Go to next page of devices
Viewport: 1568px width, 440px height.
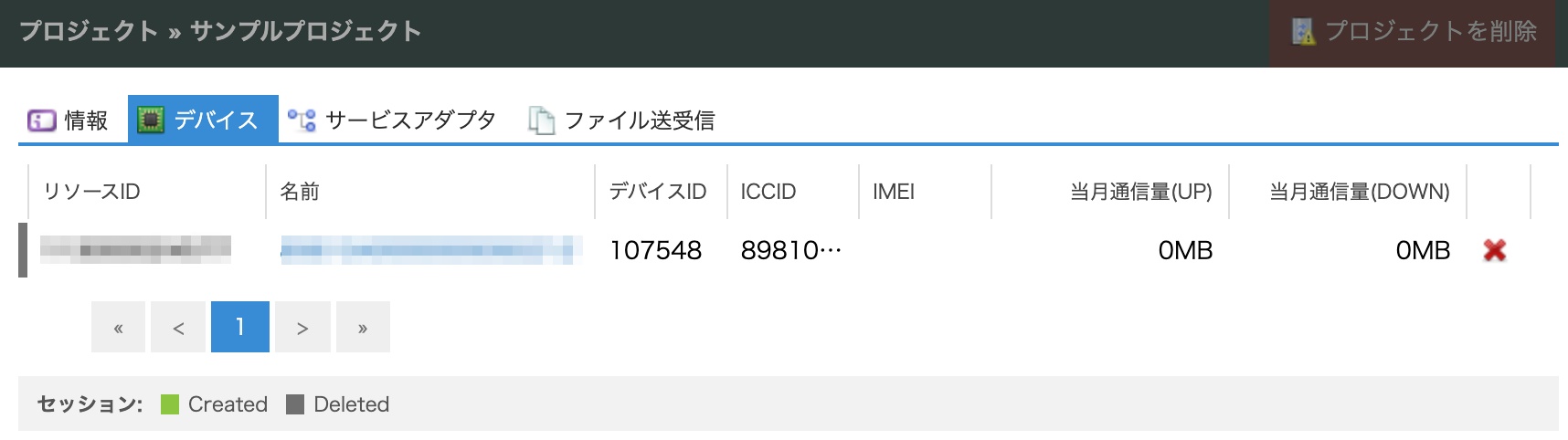point(302,327)
